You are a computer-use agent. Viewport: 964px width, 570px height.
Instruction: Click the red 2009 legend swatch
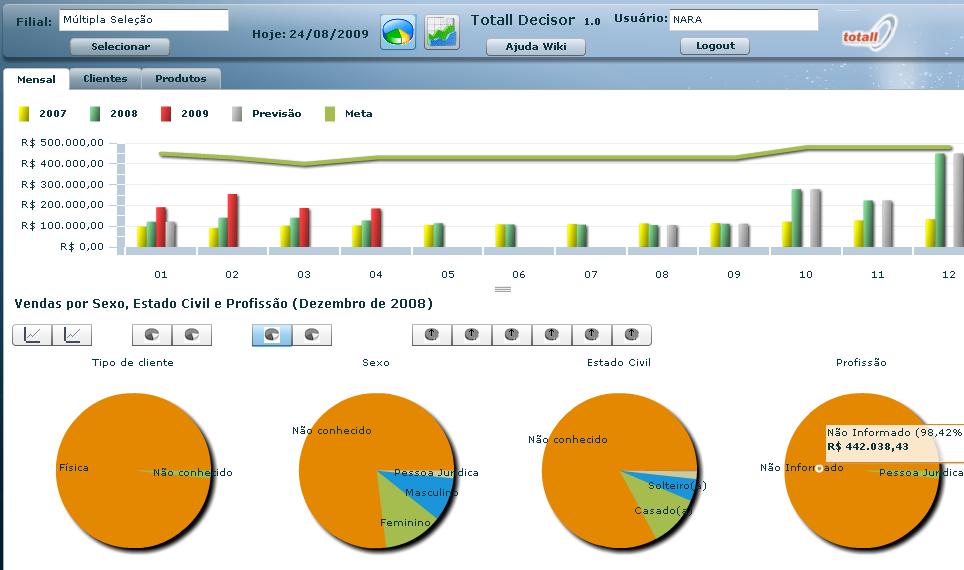coord(167,114)
